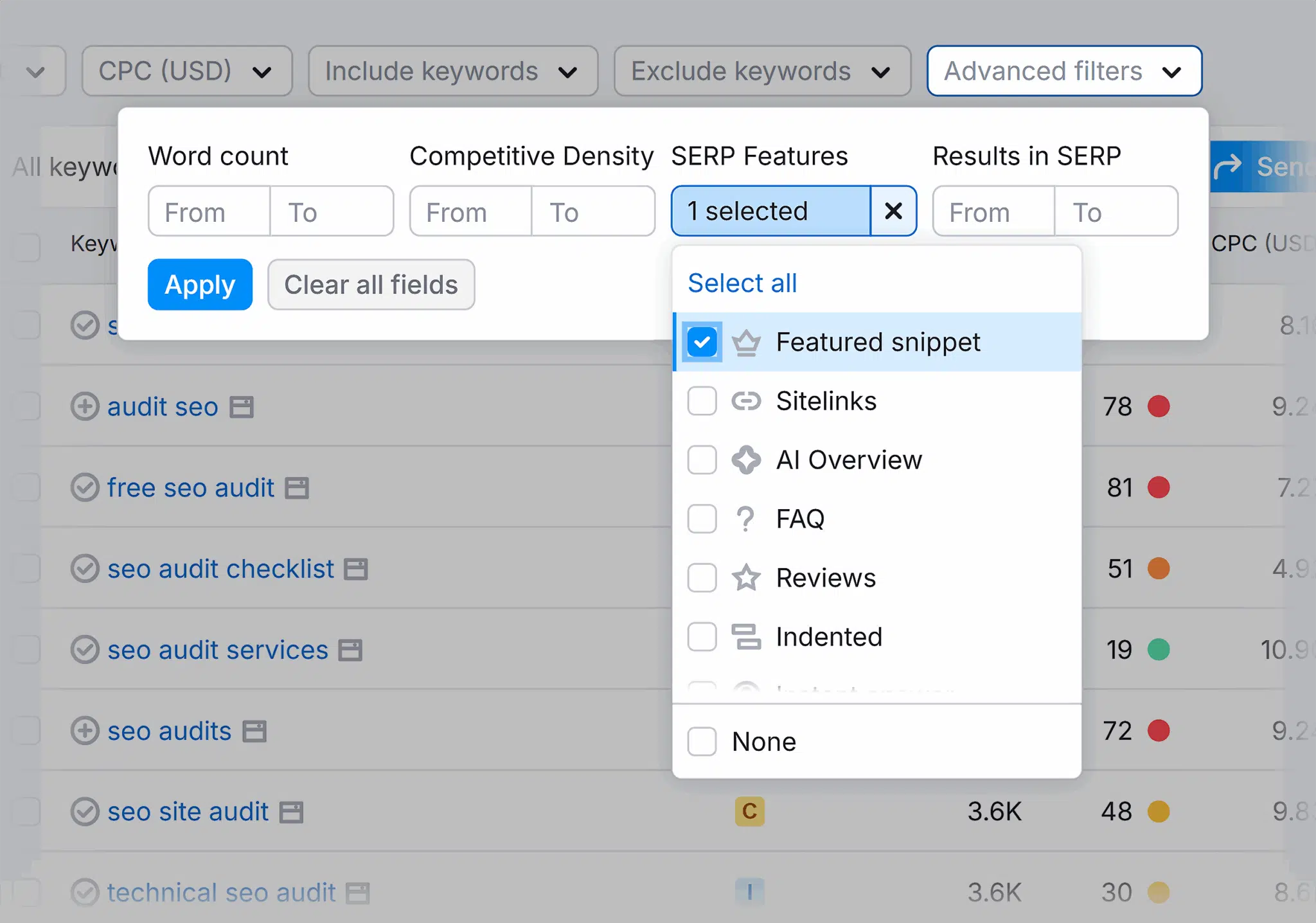Screen dimensions: 1316x923
Task: Collapse the Advanced filters dropdown
Action: pos(1063,71)
